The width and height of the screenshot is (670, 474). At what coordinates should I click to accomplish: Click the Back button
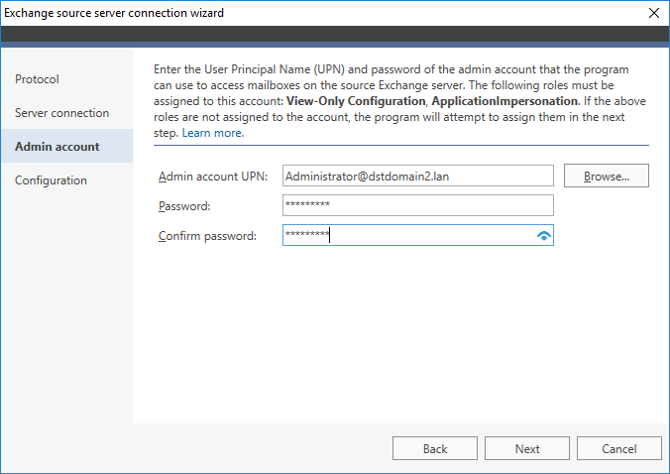pos(434,449)
